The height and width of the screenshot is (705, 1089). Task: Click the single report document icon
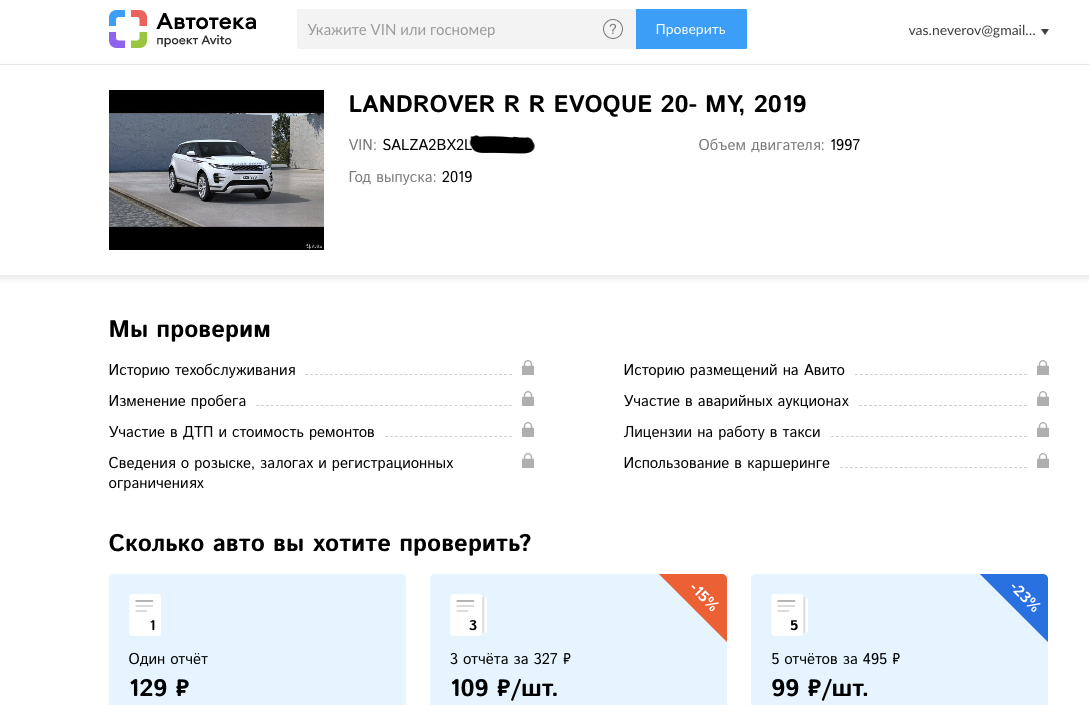coord(145,615)
